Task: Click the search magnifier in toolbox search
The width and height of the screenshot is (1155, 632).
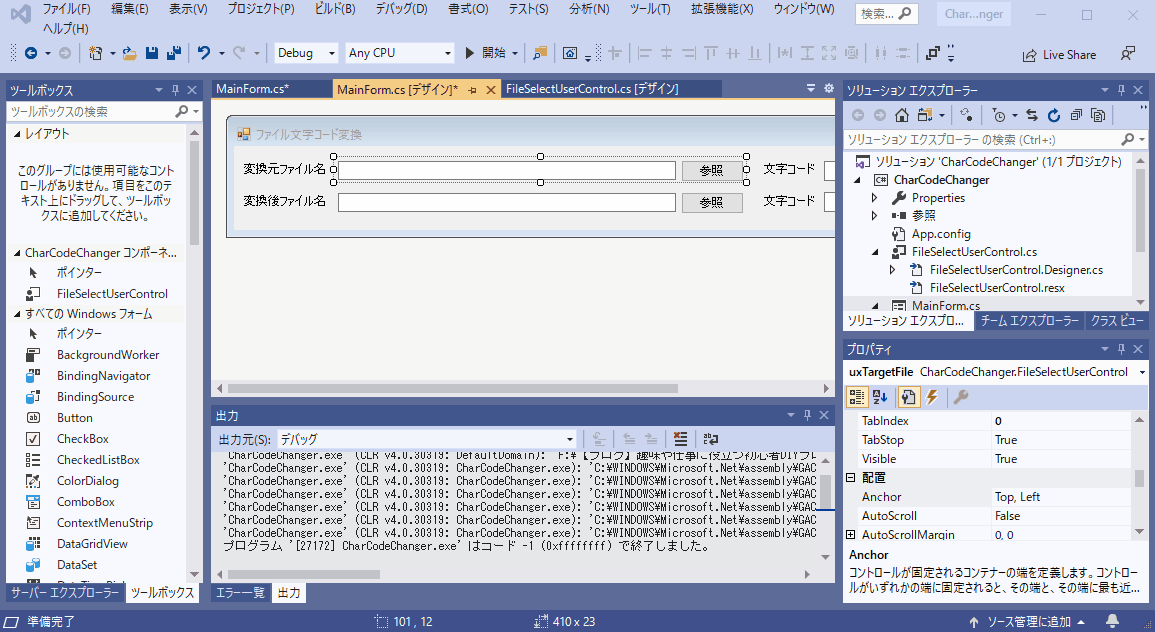Action: [x=181, y=111]
